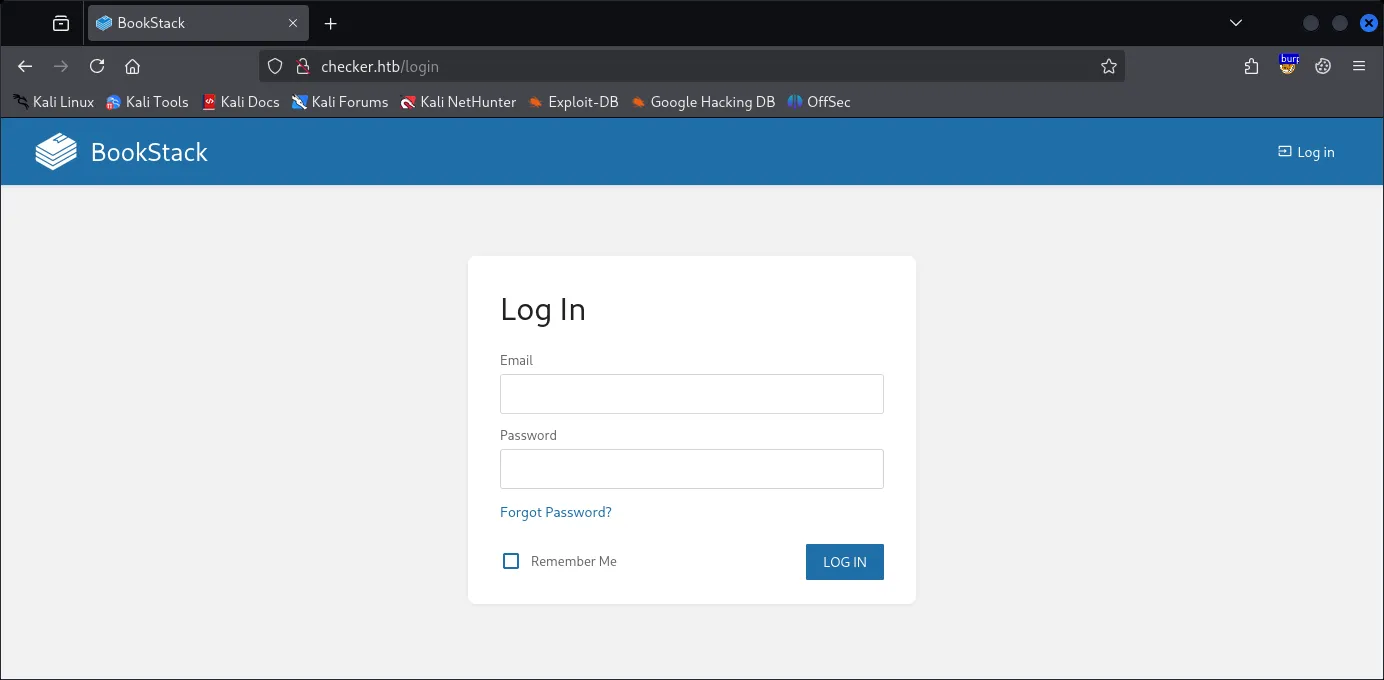The image size is (1384, 680).
Task: Select the BookStack tab in the tab strip
Action: coord(198,23)
